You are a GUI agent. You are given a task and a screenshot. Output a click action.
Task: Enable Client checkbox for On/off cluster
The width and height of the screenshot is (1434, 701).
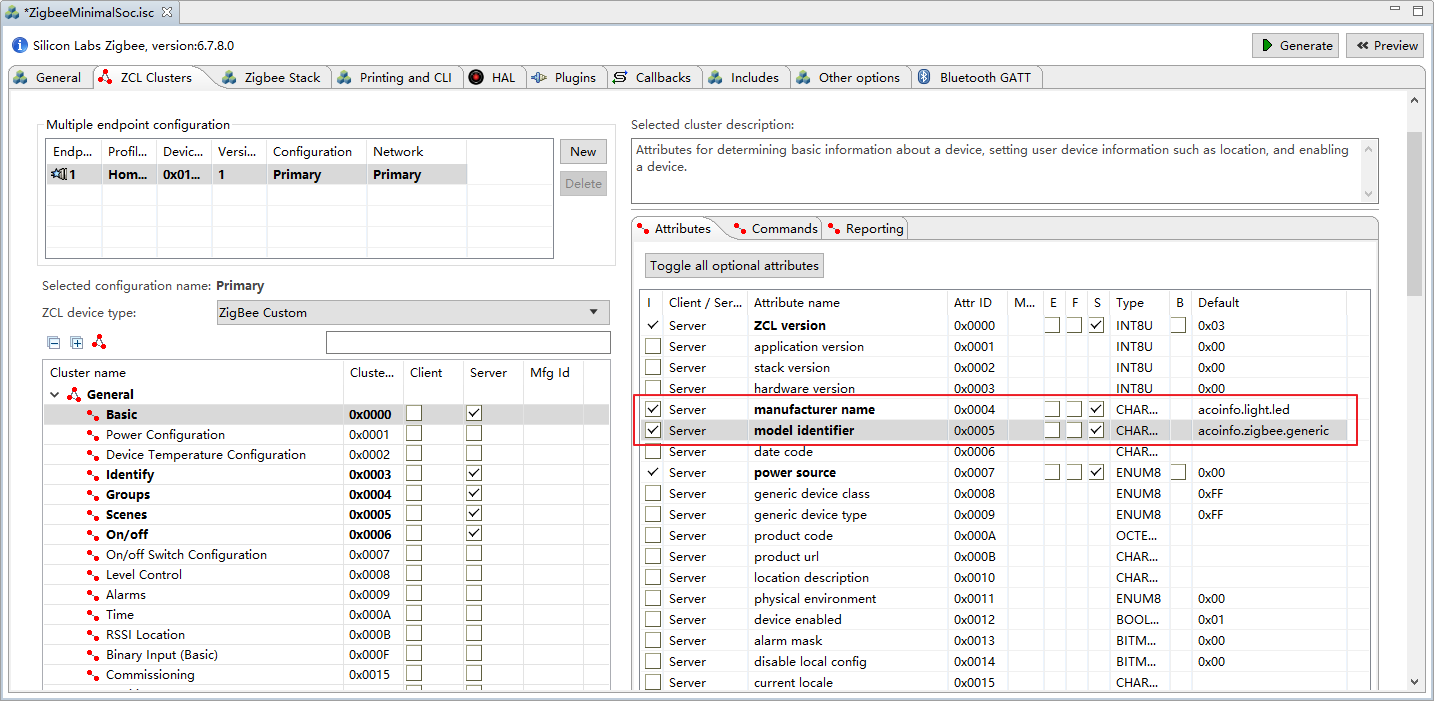point(414,534)
